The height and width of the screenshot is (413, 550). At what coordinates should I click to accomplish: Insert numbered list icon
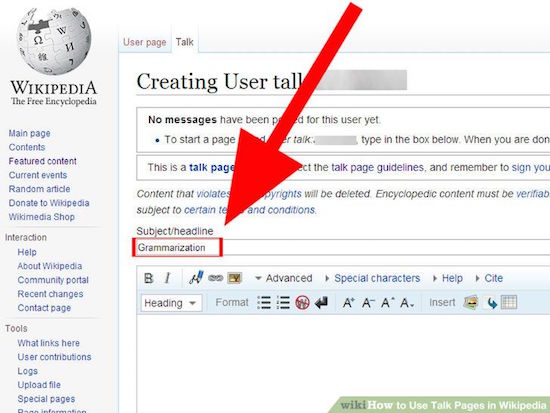[283, 302]
